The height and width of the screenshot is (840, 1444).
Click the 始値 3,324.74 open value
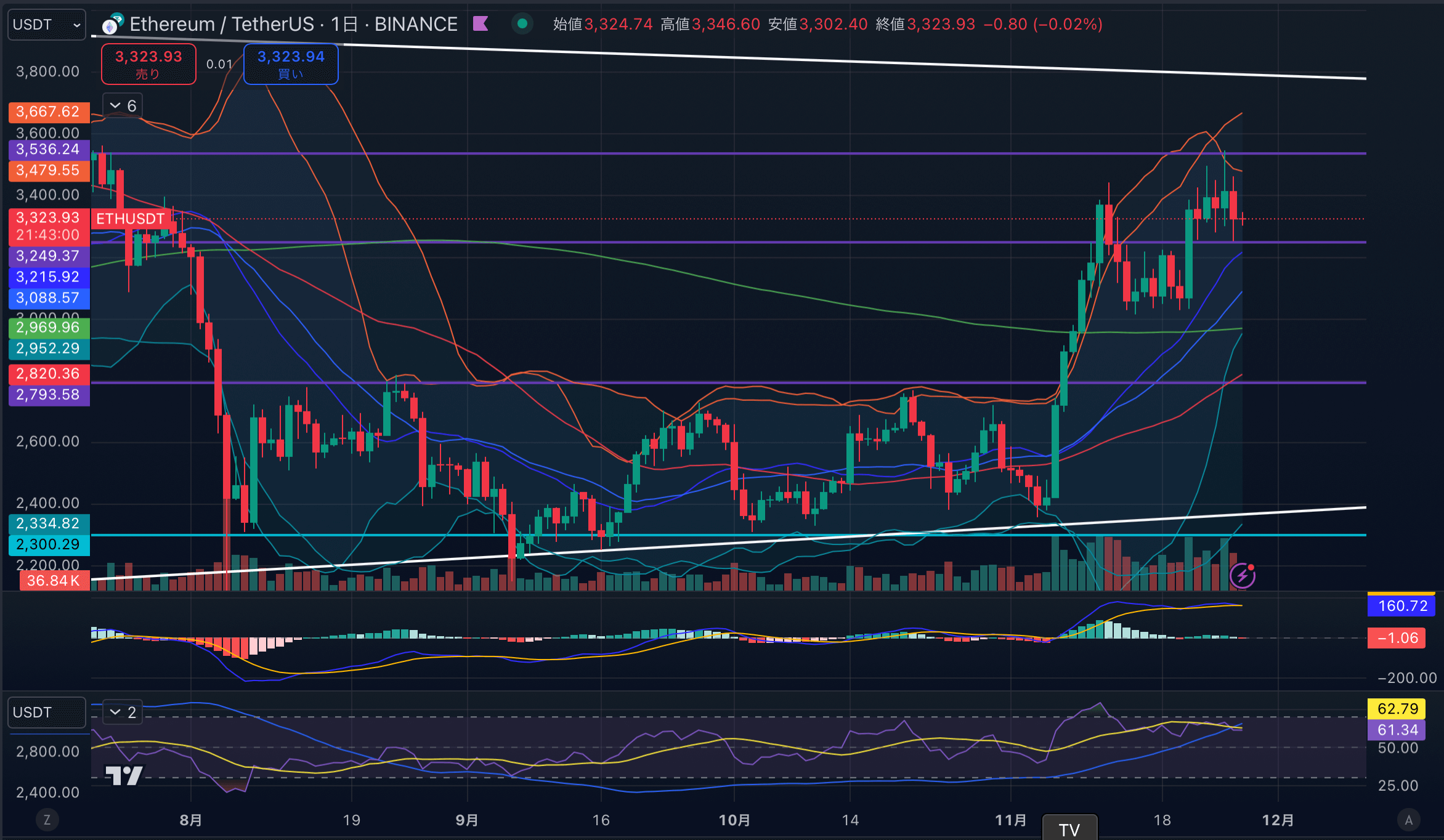[602, 24]
